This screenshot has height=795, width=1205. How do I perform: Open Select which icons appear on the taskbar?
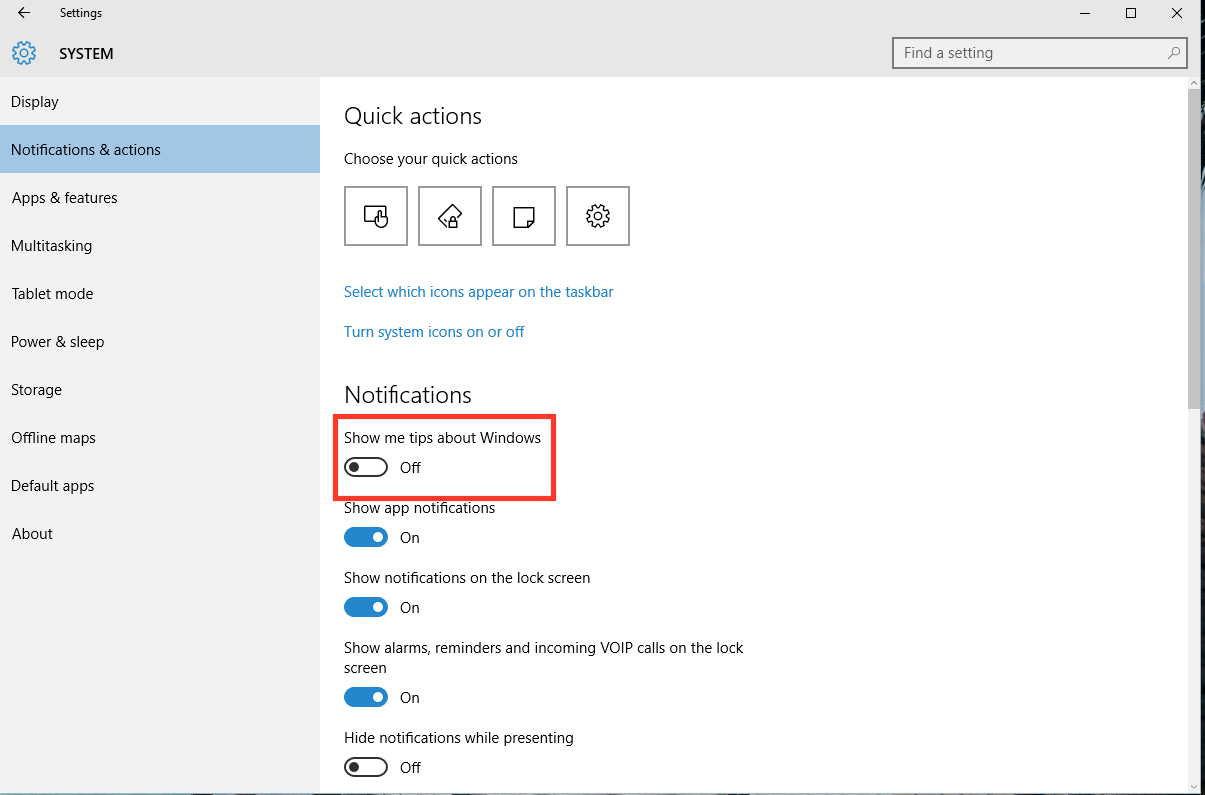478,291
